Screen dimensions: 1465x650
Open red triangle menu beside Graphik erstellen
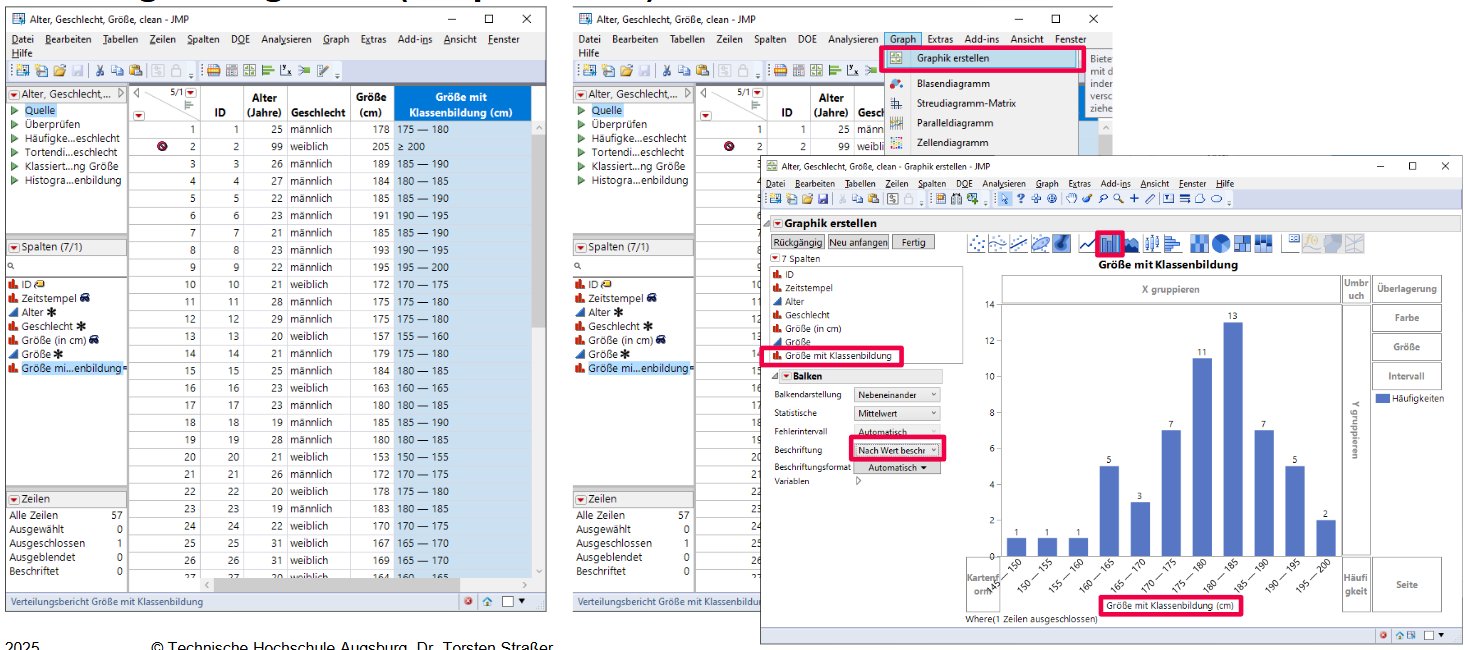(x=777, y=224)
